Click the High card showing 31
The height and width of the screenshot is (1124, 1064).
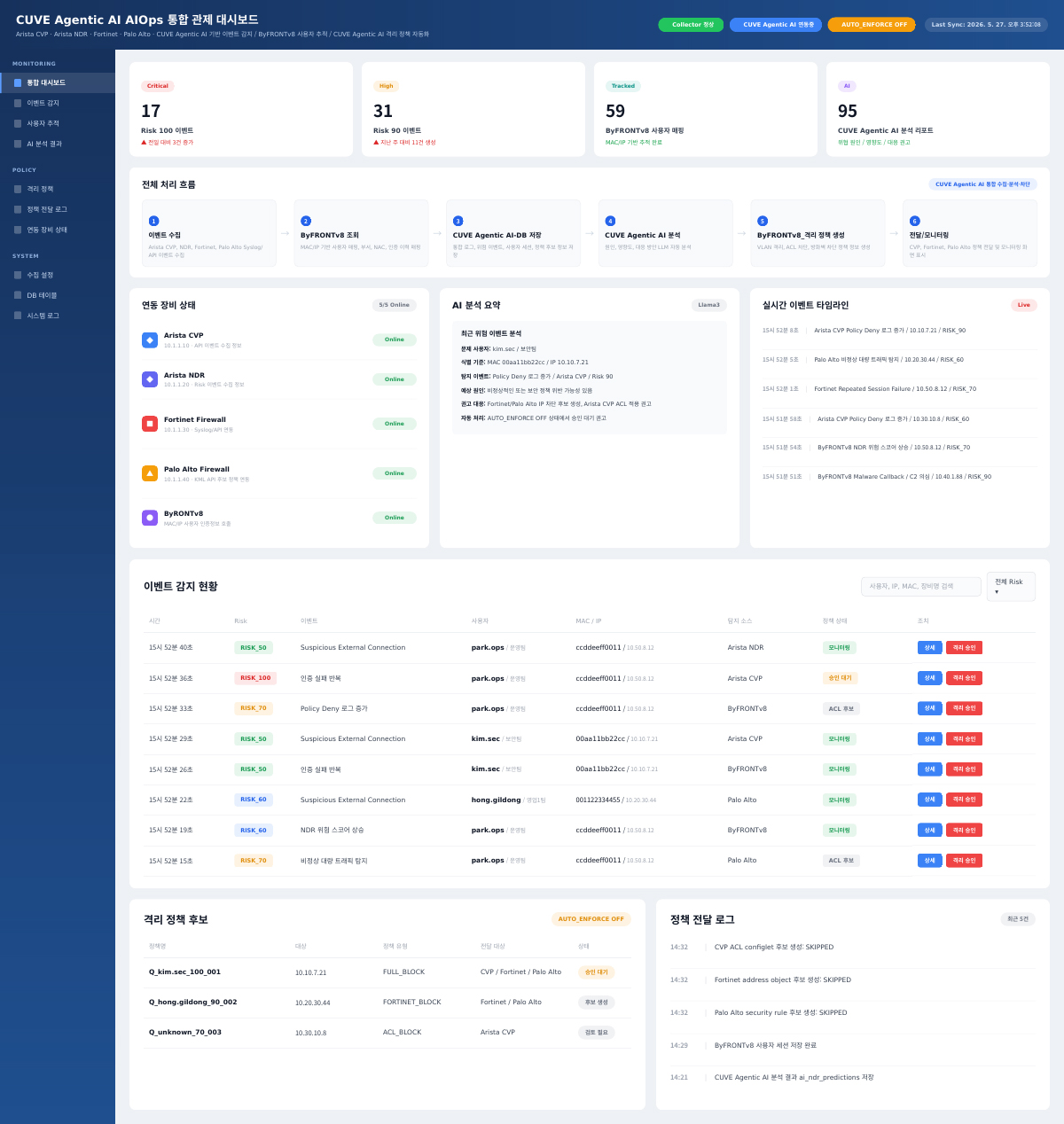[x=473, y=109]
